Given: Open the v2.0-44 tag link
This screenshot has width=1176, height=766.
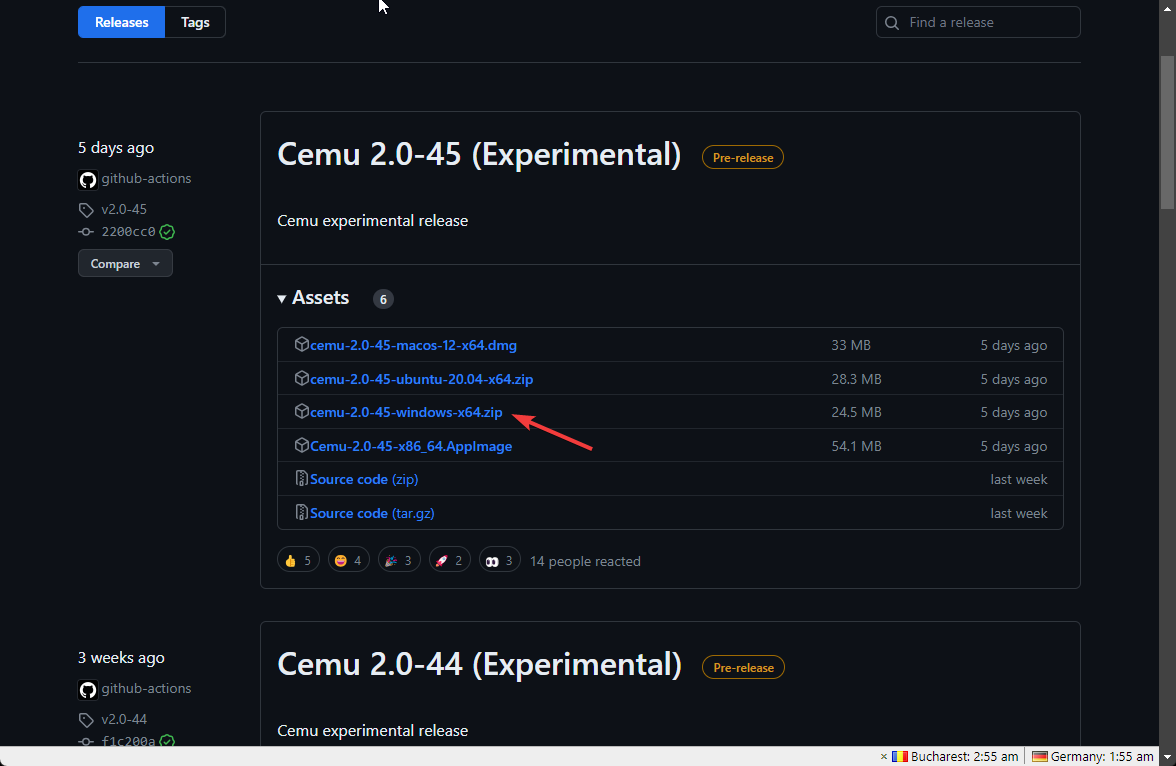Looking at the screenshot, I should pos(124,719).
